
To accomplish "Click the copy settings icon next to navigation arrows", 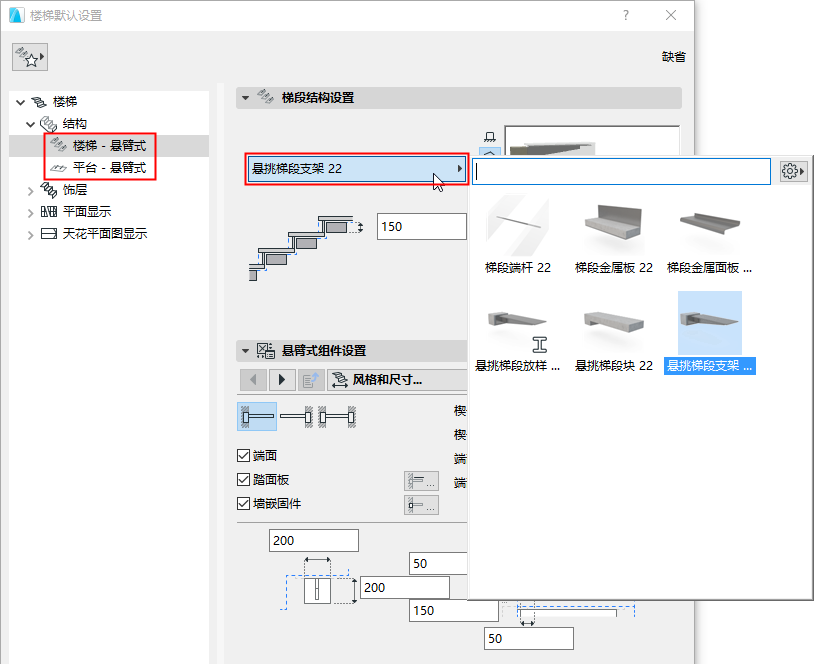I will coord(311,379).
